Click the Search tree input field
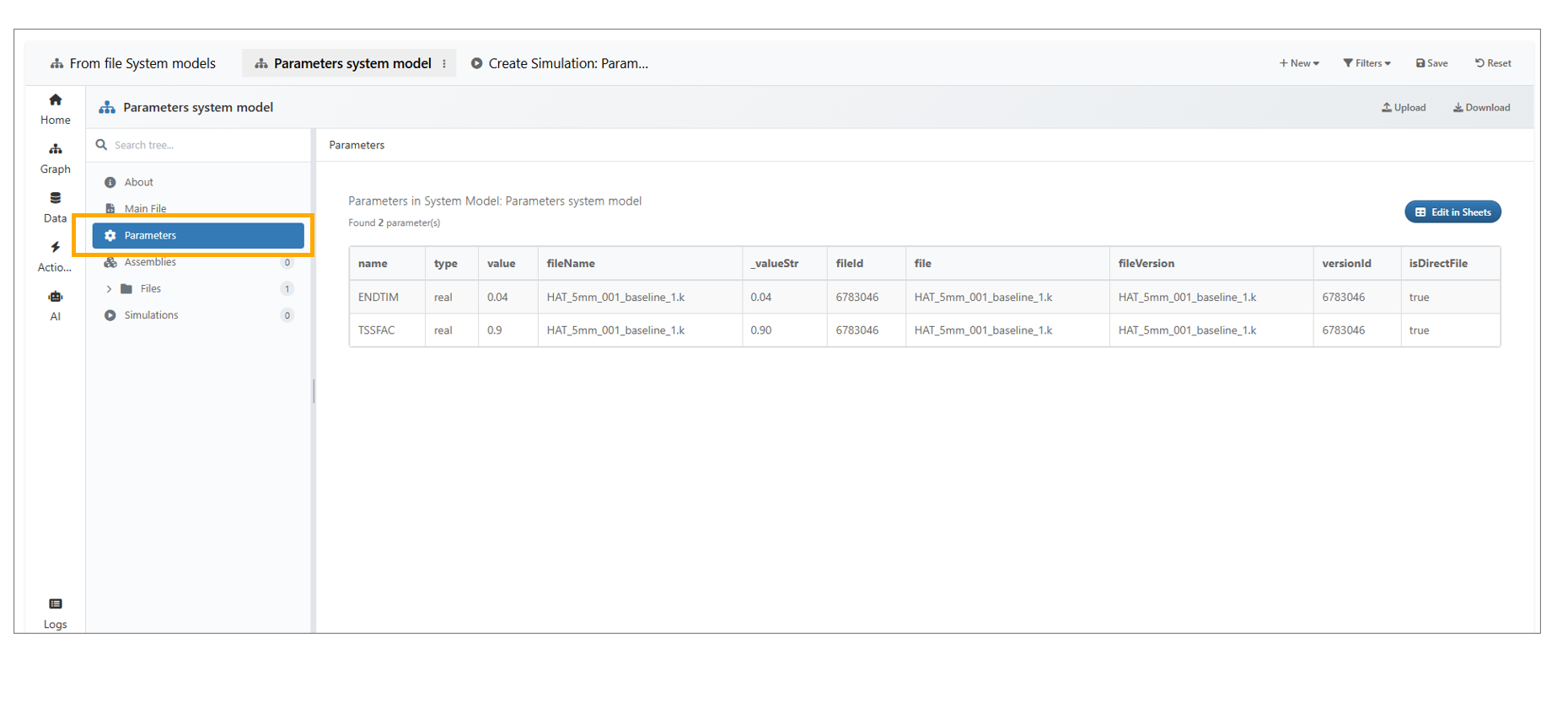1568x713 pixels. [202, 145]
